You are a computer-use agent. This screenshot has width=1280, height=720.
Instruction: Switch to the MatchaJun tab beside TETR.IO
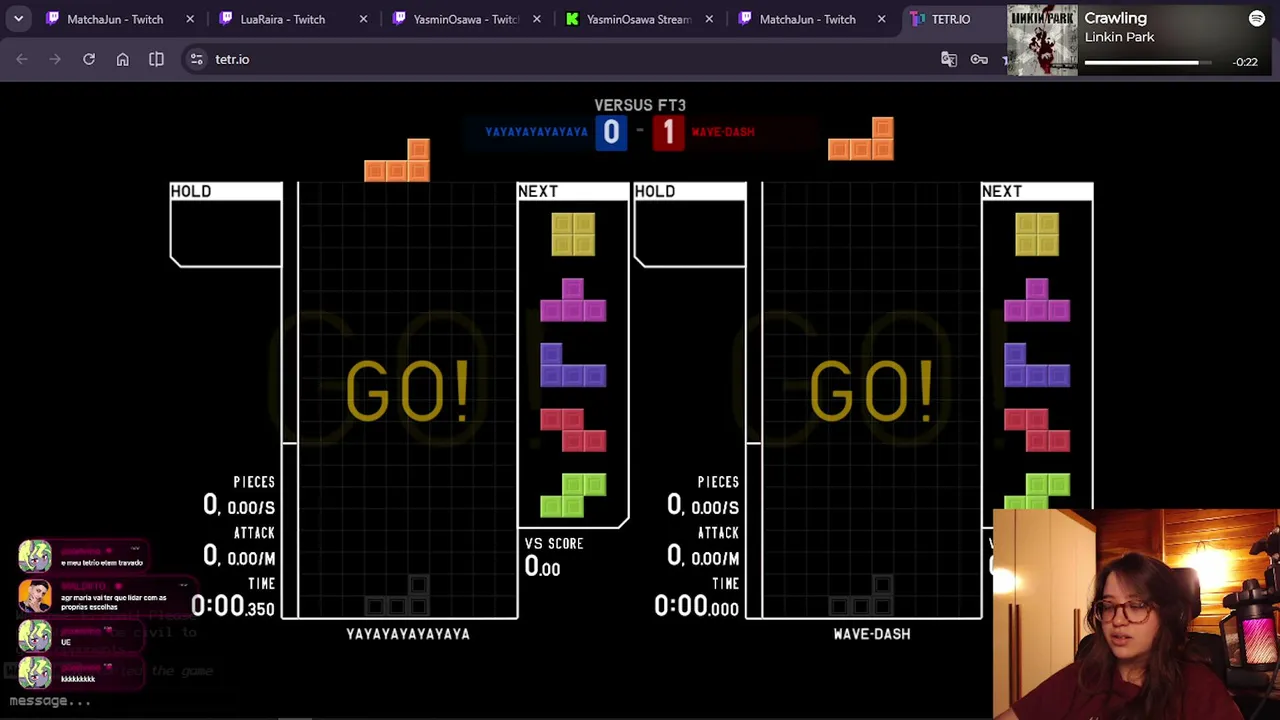click(807, 19)
